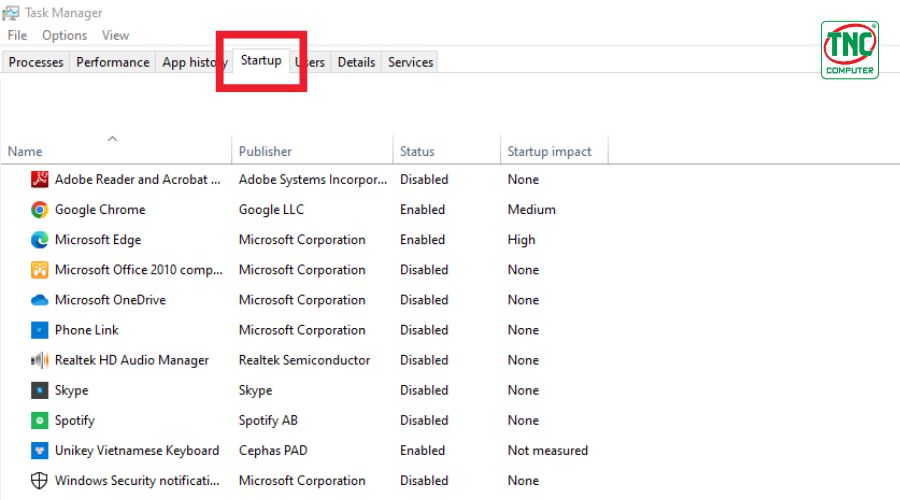Click Phone Link's Microsoft Corporation publisher
900x500 pixels.
(x=302, y=330)
